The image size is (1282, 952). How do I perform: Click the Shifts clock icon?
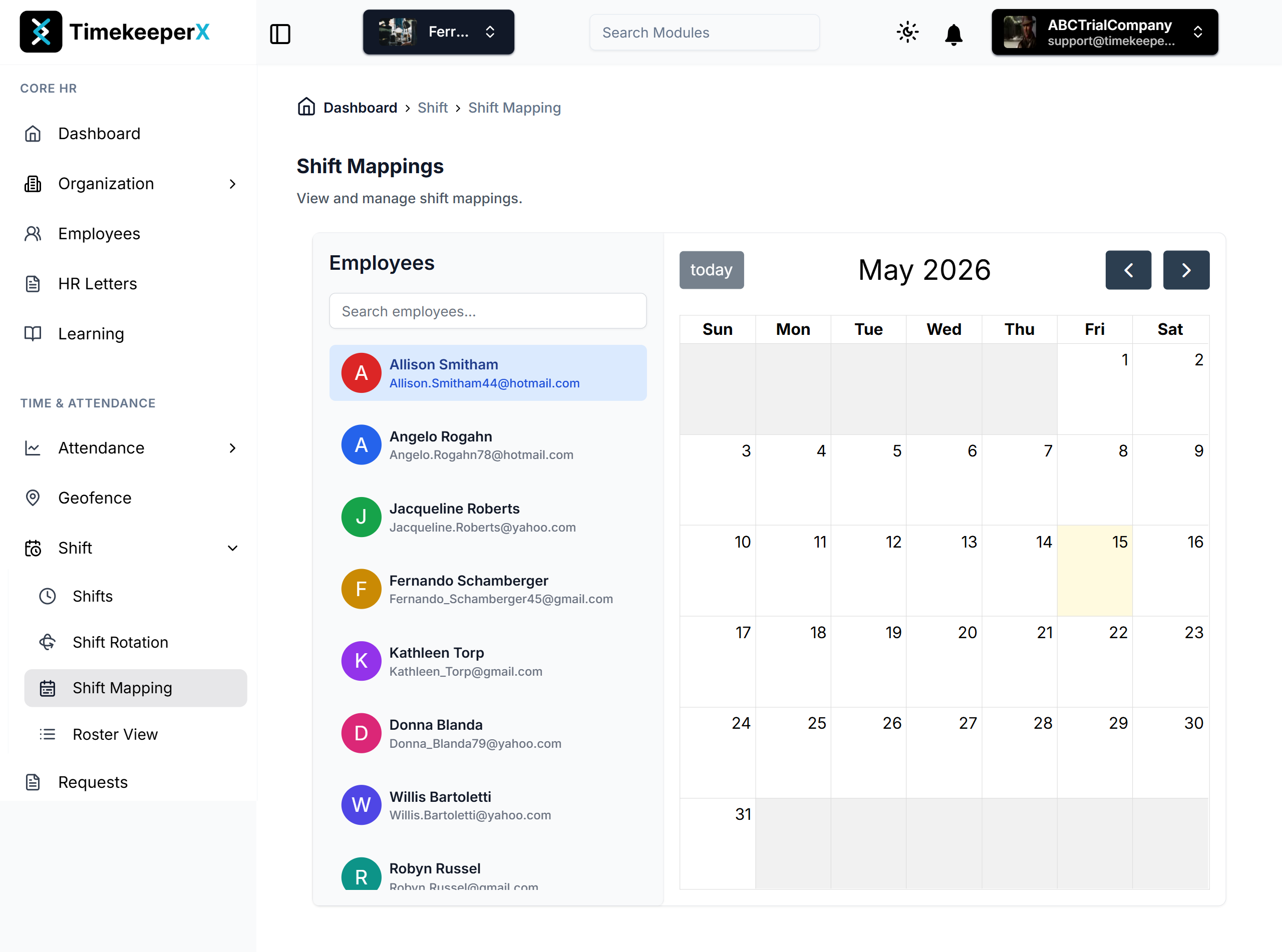pyautogui.click(x=47, y=596)
